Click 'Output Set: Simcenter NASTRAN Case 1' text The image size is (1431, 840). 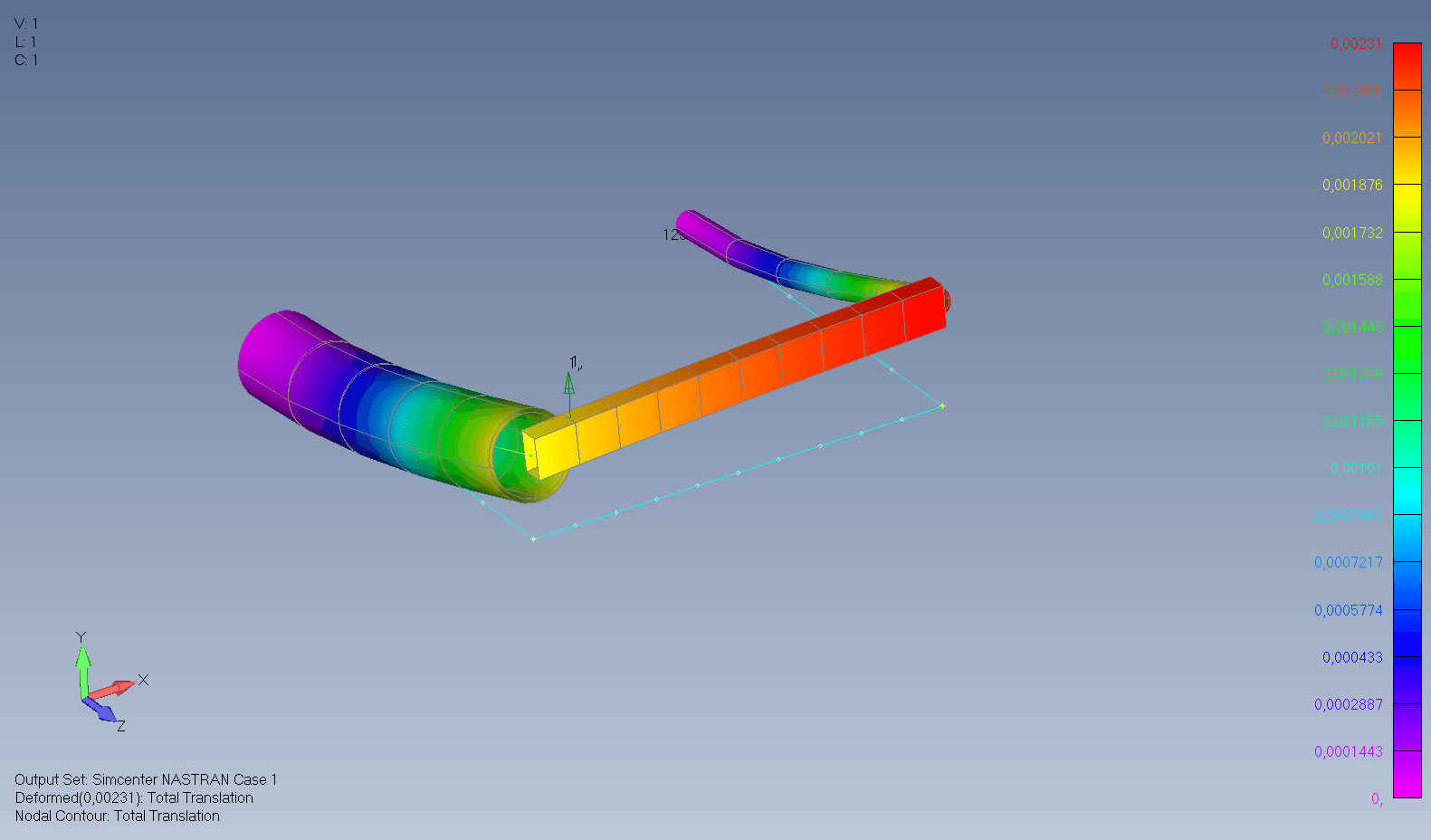click(146, 779)
